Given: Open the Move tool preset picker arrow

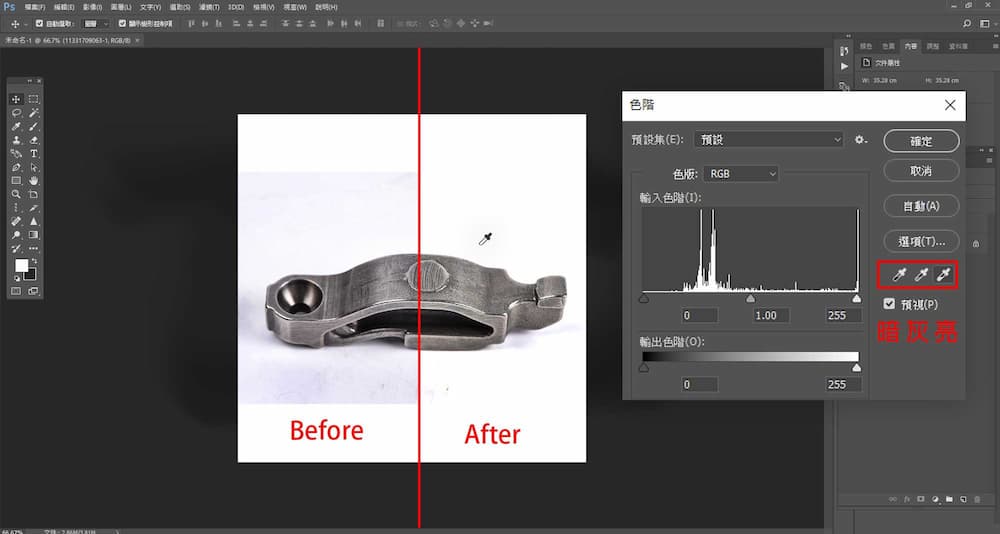Looking at the screenshot, I should tap(26, 24).
